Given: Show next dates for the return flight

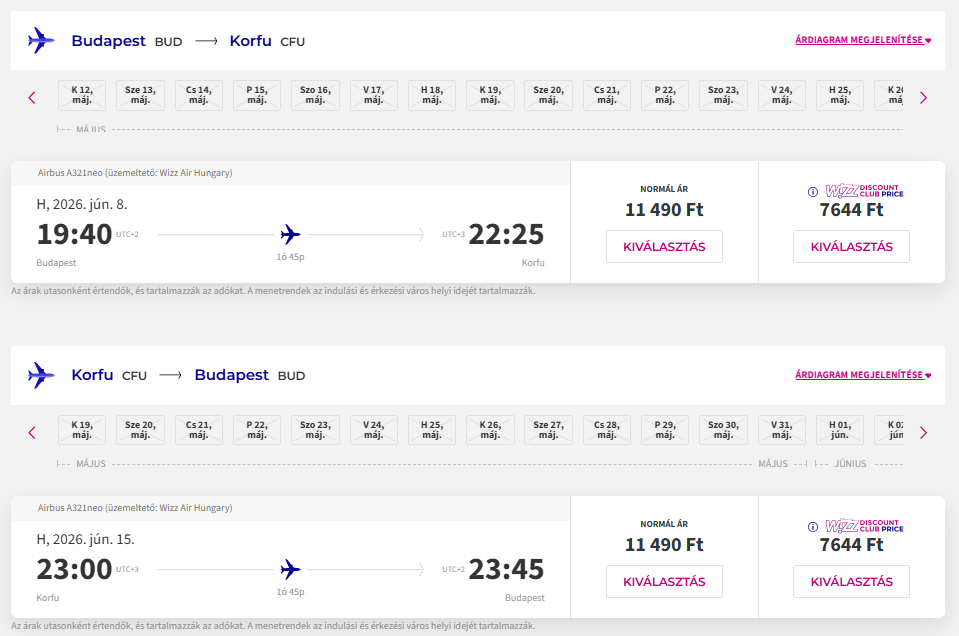Looking at the screenshot, I should [x=923, y=432].
